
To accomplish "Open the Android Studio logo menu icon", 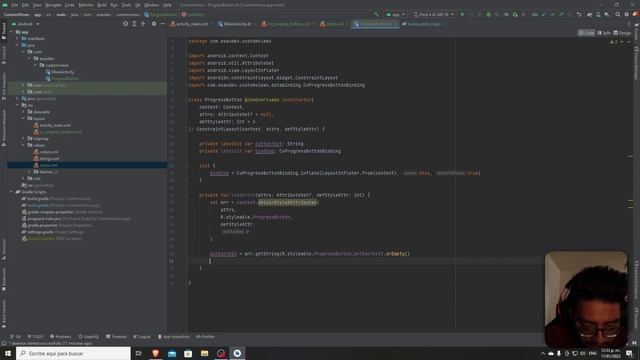I will pyautogui.click(x=4, y=5).
